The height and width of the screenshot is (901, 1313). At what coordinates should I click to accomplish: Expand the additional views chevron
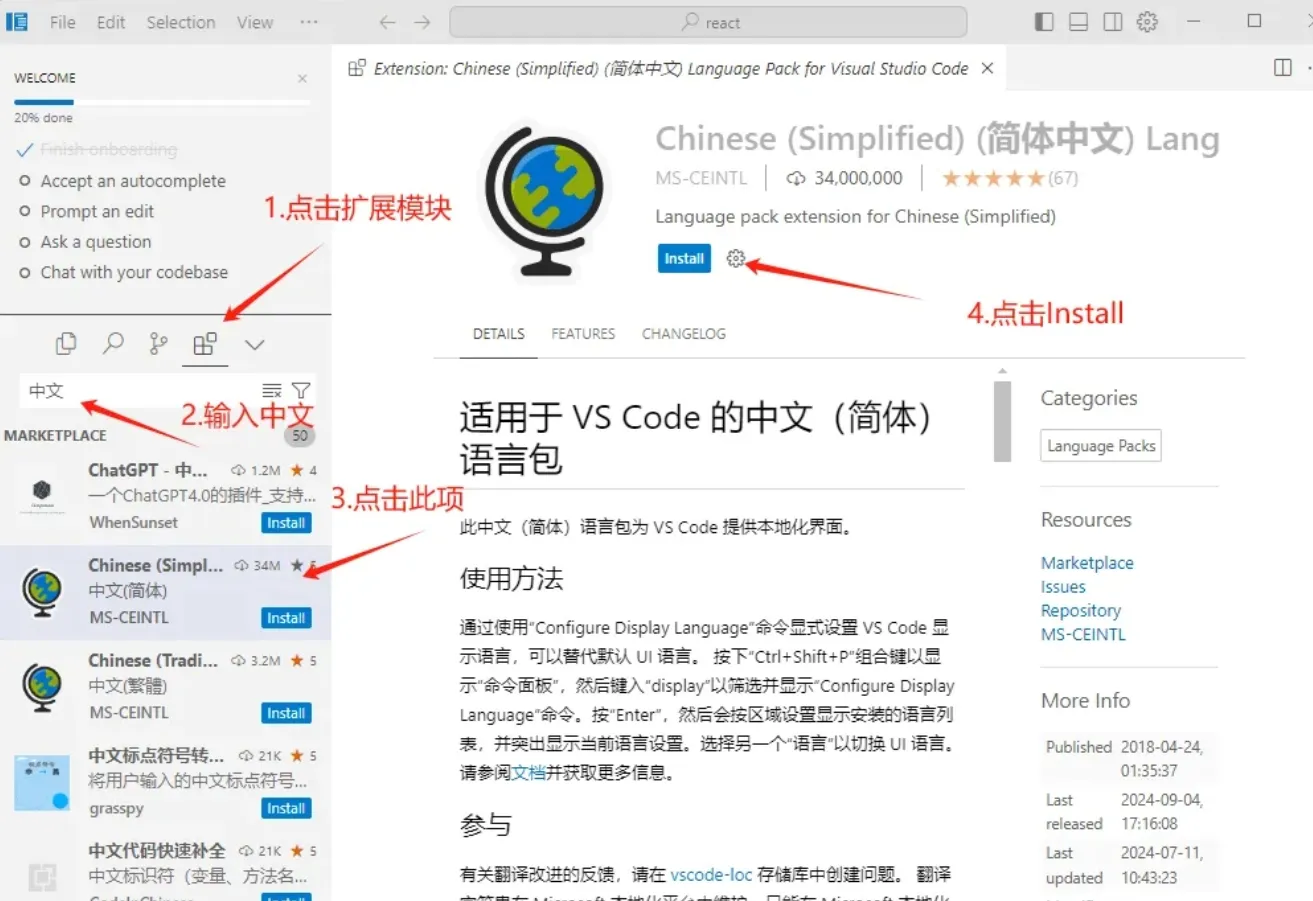(255, 344)
